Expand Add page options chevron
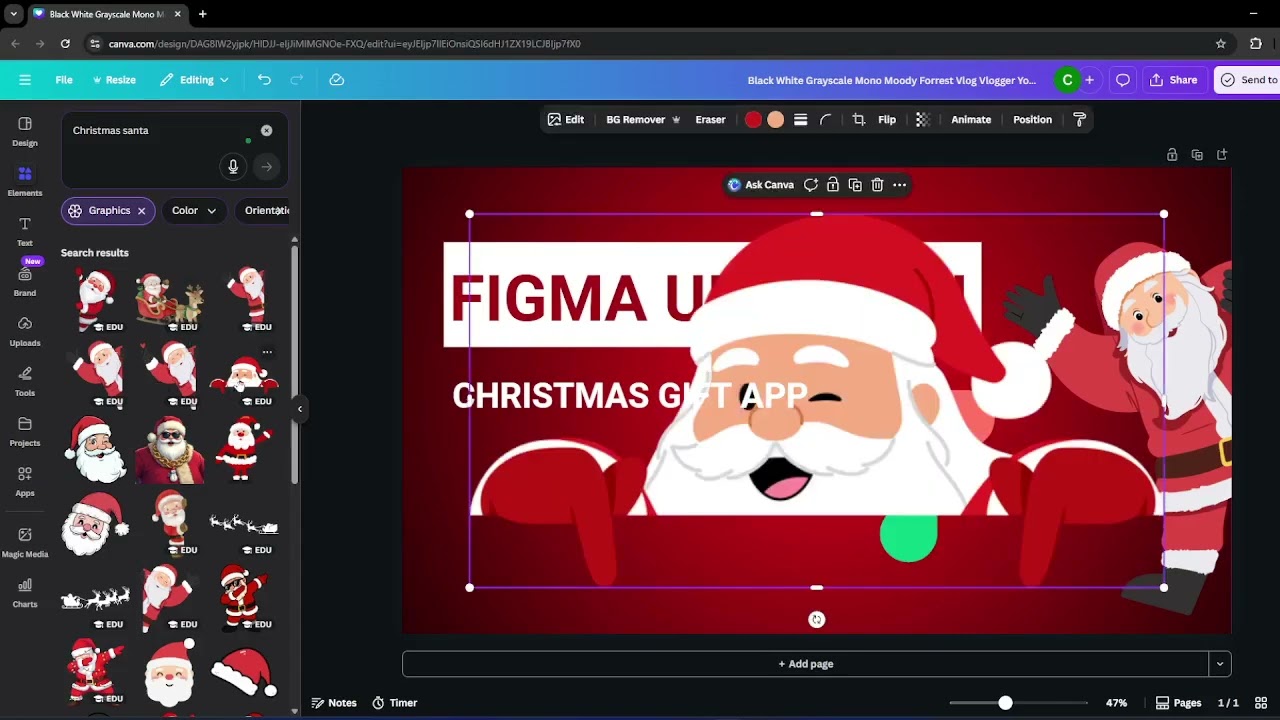Screen dimensions: 1280x720 pos(1220,664)
